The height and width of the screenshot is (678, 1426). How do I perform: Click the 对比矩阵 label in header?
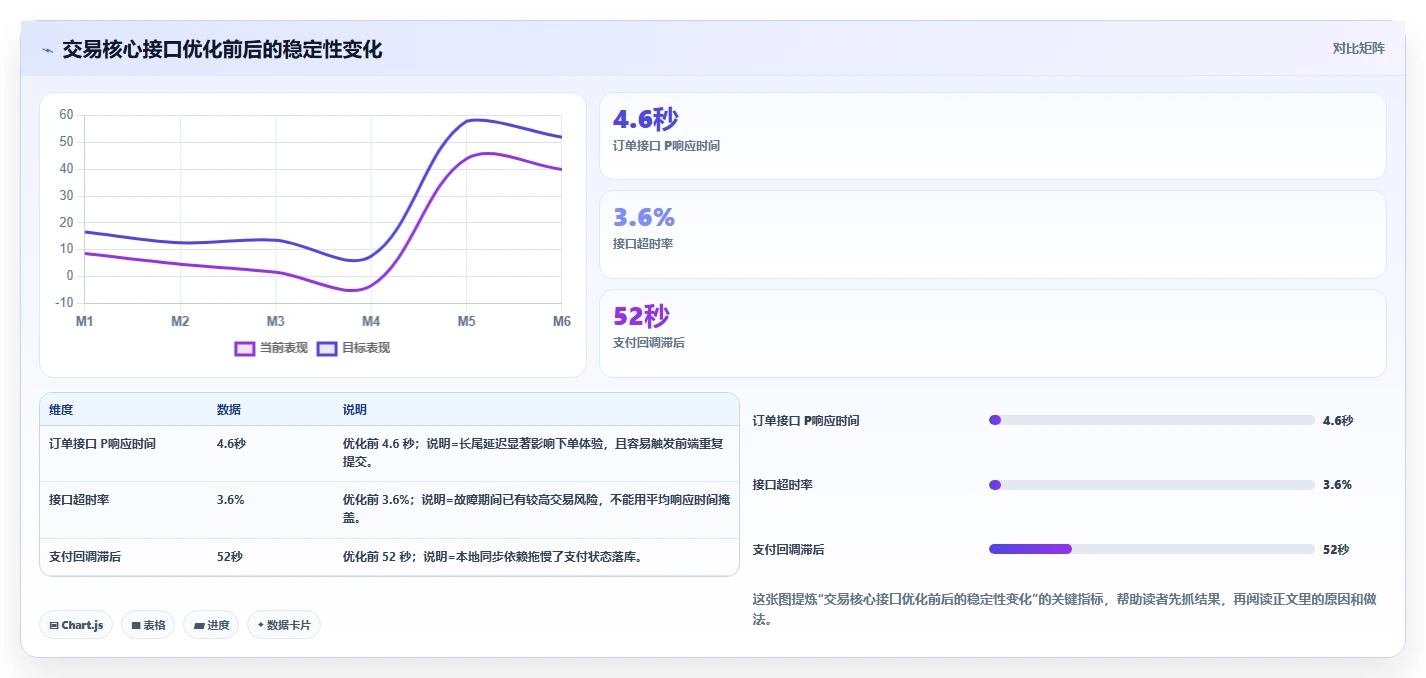point(1359,48)
